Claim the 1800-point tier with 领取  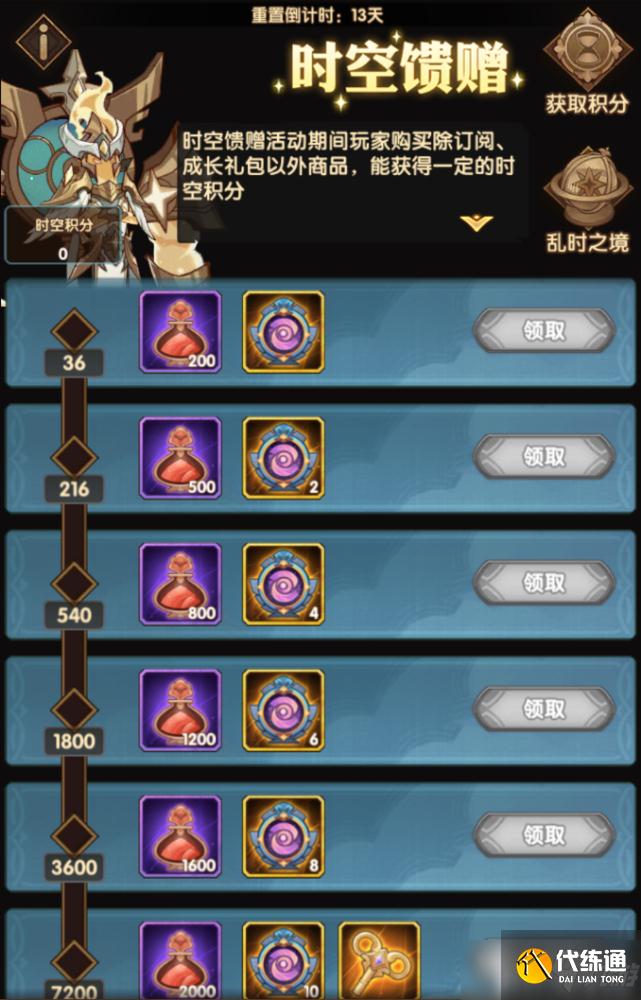click(544, 709)
